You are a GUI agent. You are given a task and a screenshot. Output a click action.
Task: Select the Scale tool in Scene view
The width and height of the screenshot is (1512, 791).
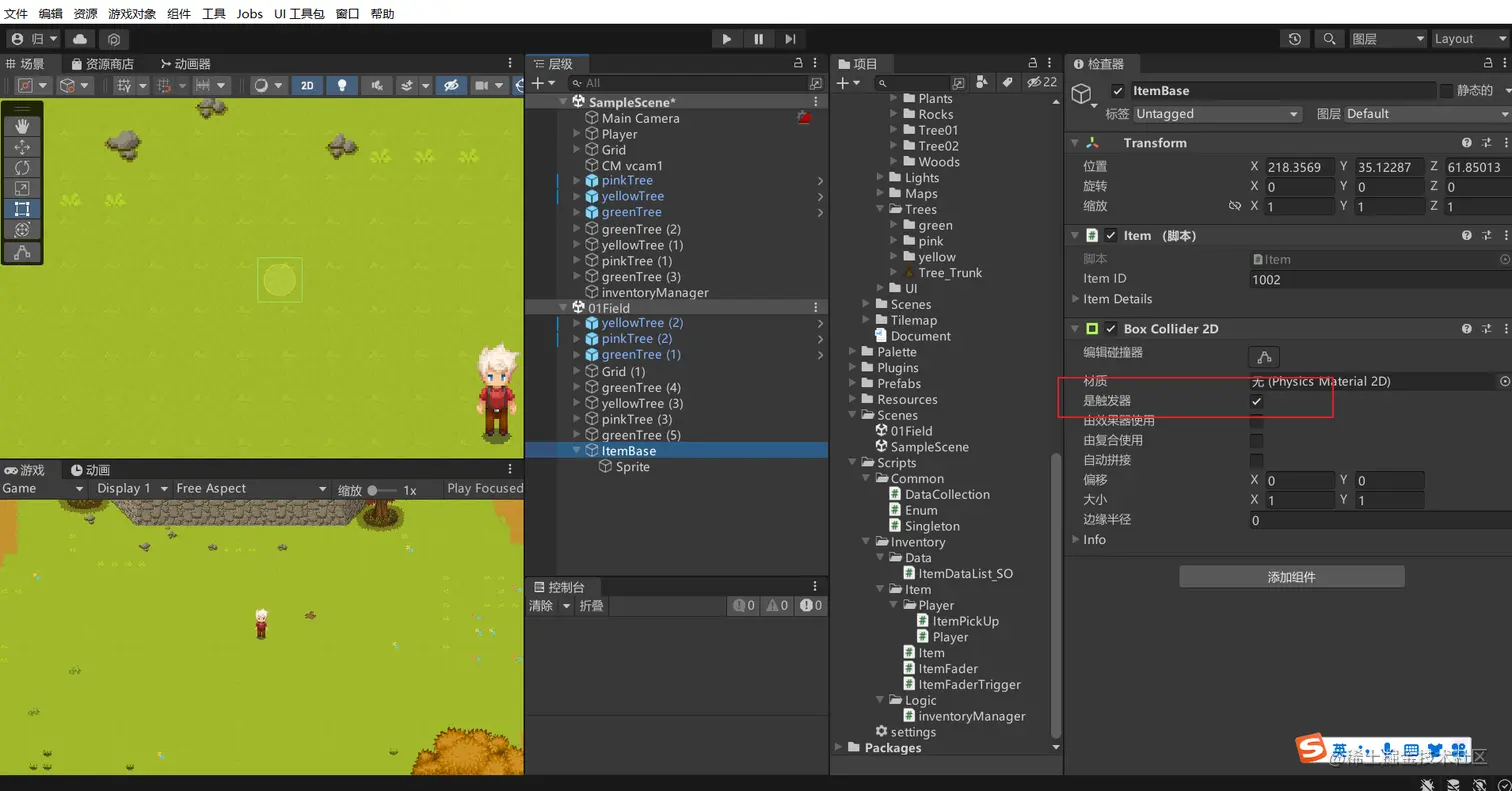click(x=22, y=188)
